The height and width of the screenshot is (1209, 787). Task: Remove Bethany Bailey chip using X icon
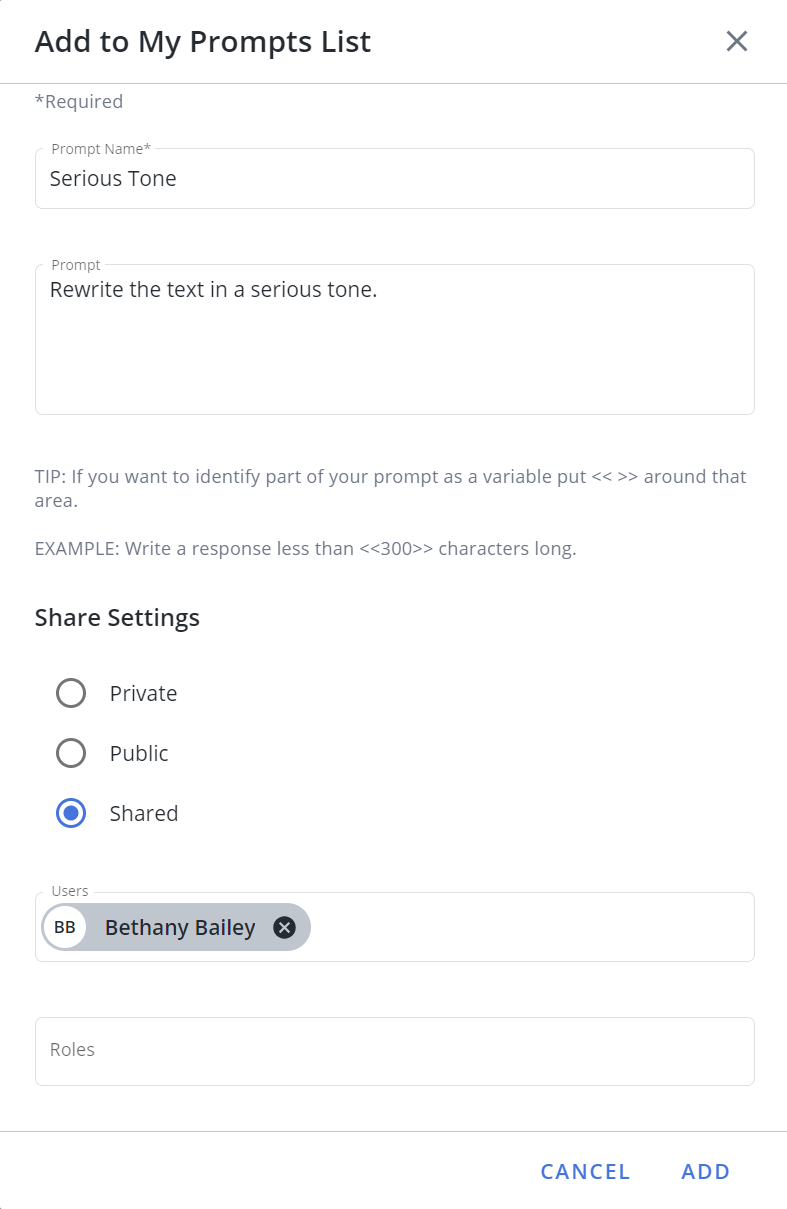click(x=285, y=928)
